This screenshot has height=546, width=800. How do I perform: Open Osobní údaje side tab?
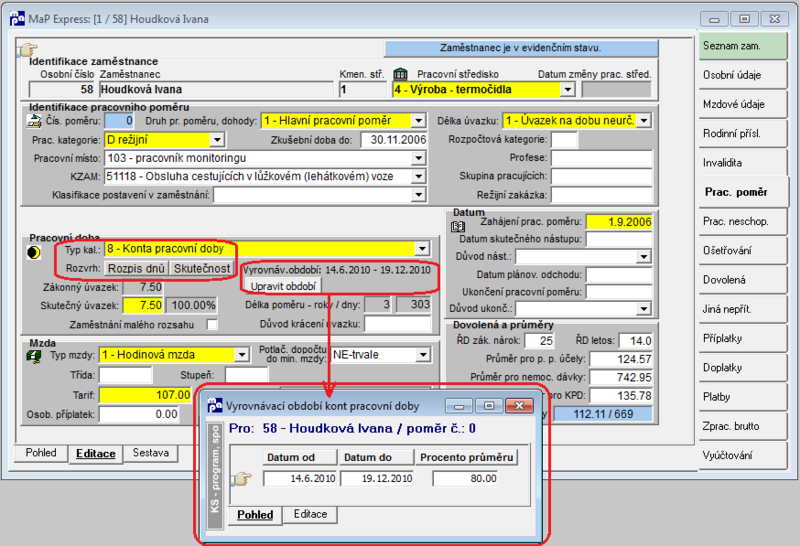[x=743, y=75]
